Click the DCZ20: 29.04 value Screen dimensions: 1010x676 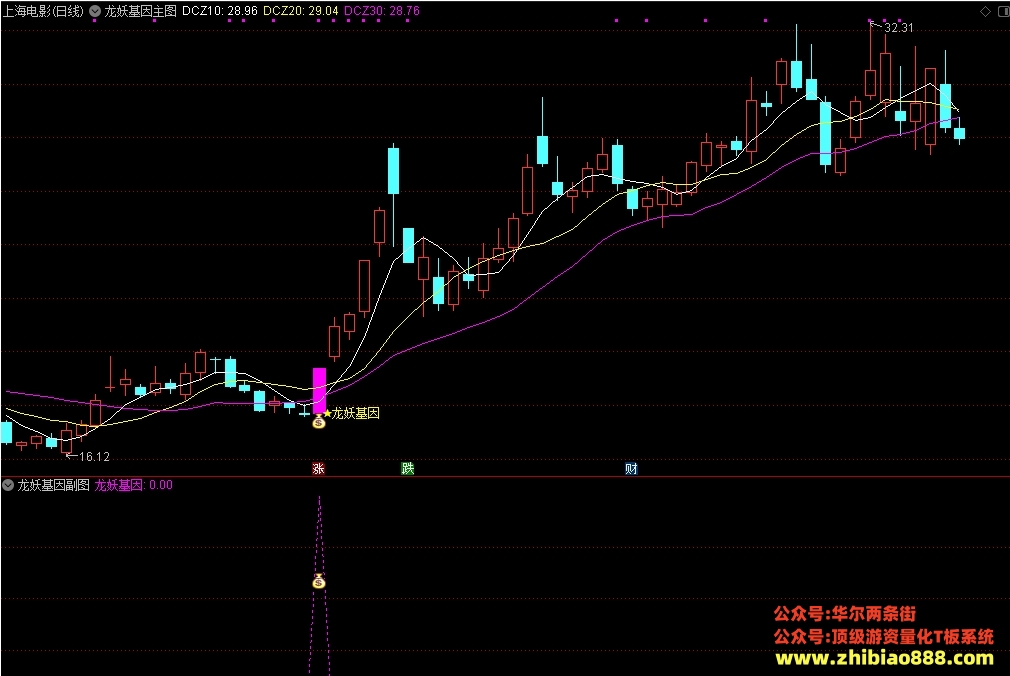coord(300,11)
